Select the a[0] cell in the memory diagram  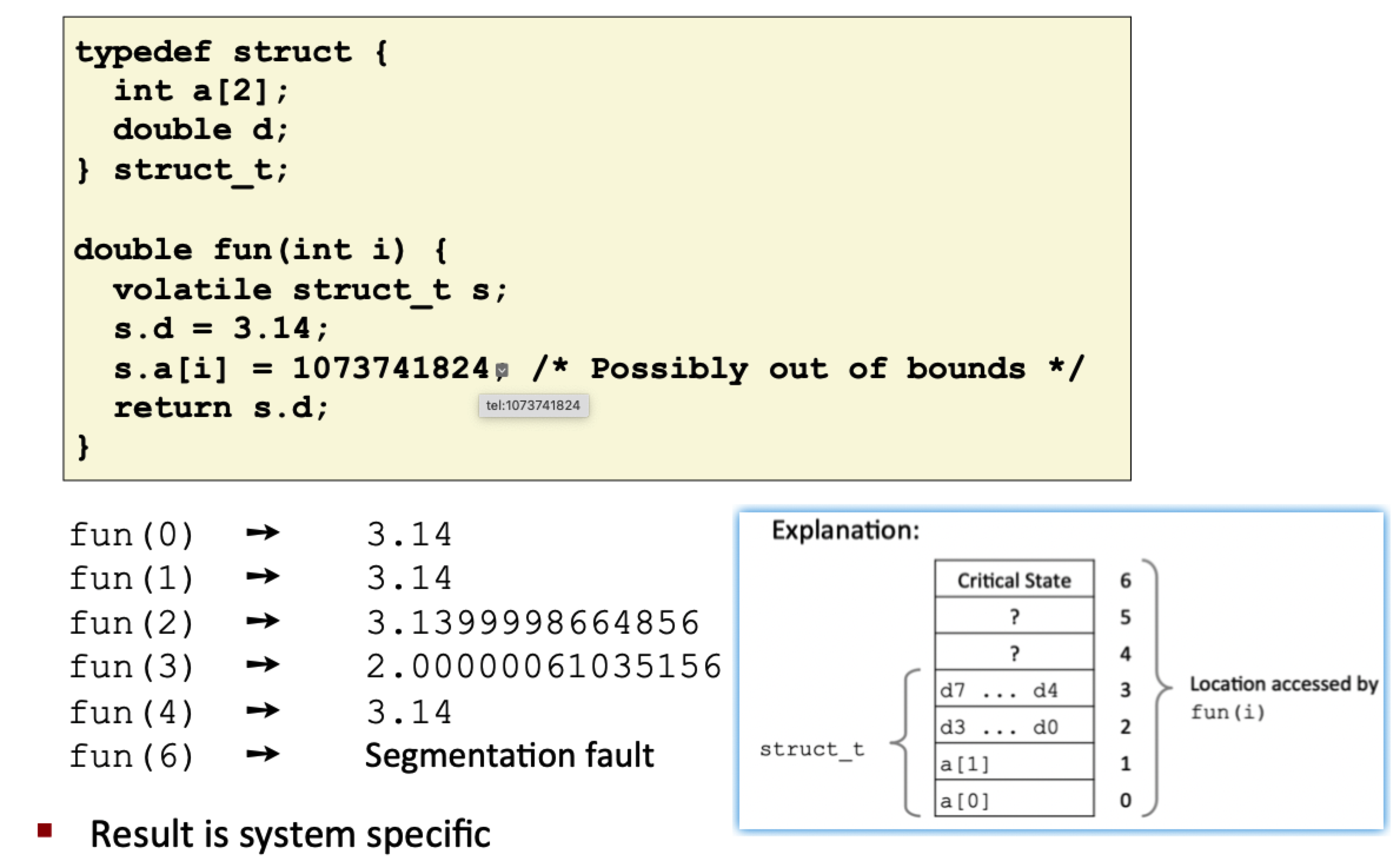point(1014,798)
